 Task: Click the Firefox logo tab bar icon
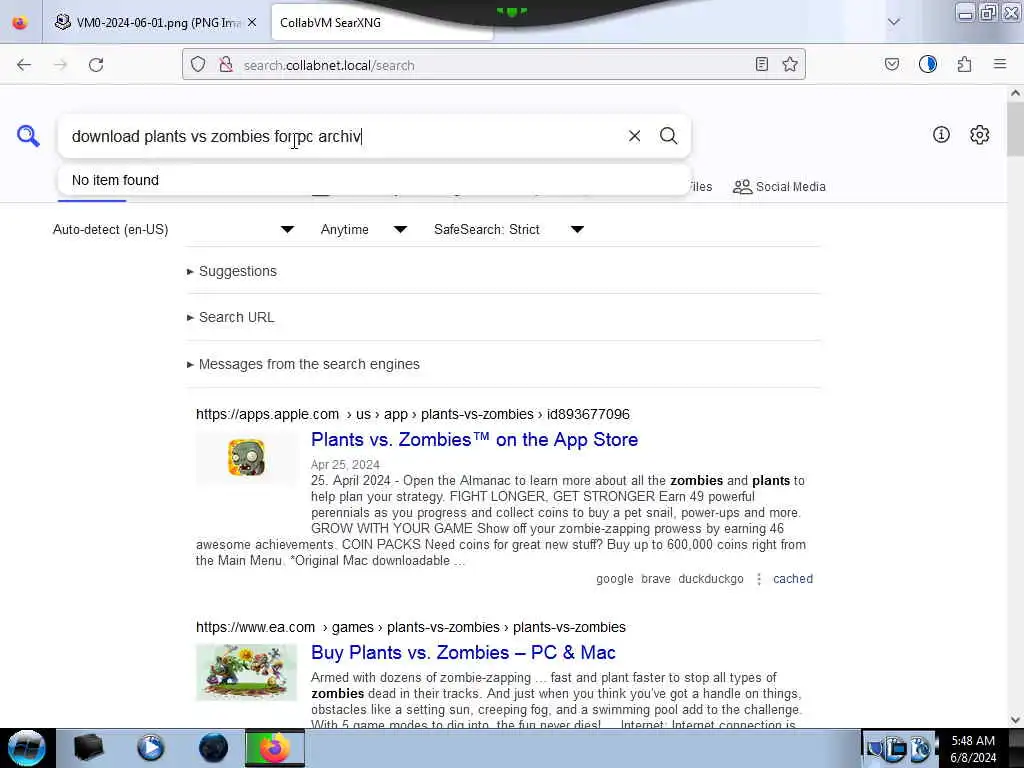[20, 22]
